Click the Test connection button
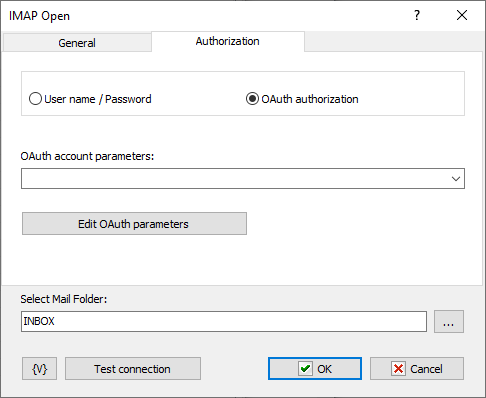Viewport: 486px width, 398px height. click(133, 369)
